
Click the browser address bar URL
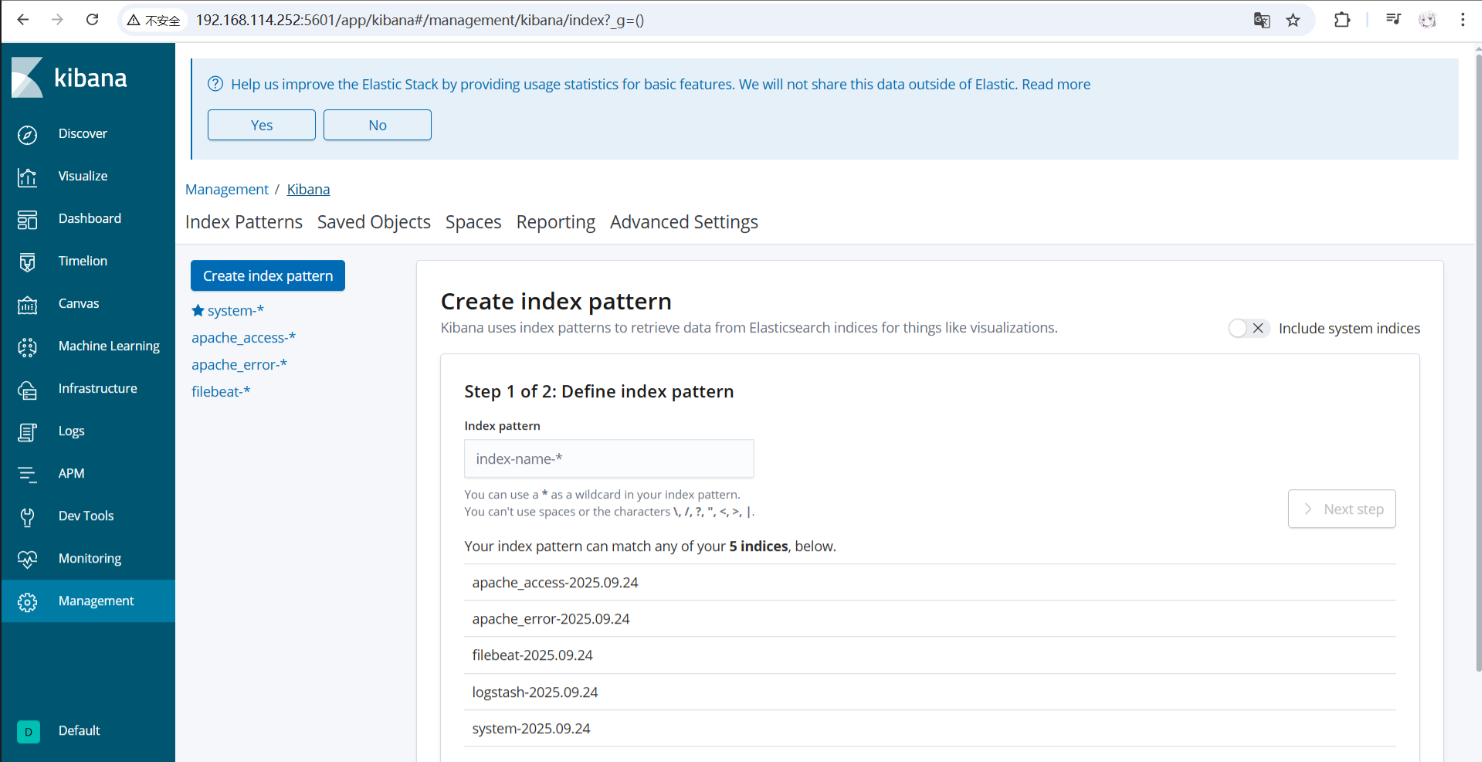[x=419, y=20]
